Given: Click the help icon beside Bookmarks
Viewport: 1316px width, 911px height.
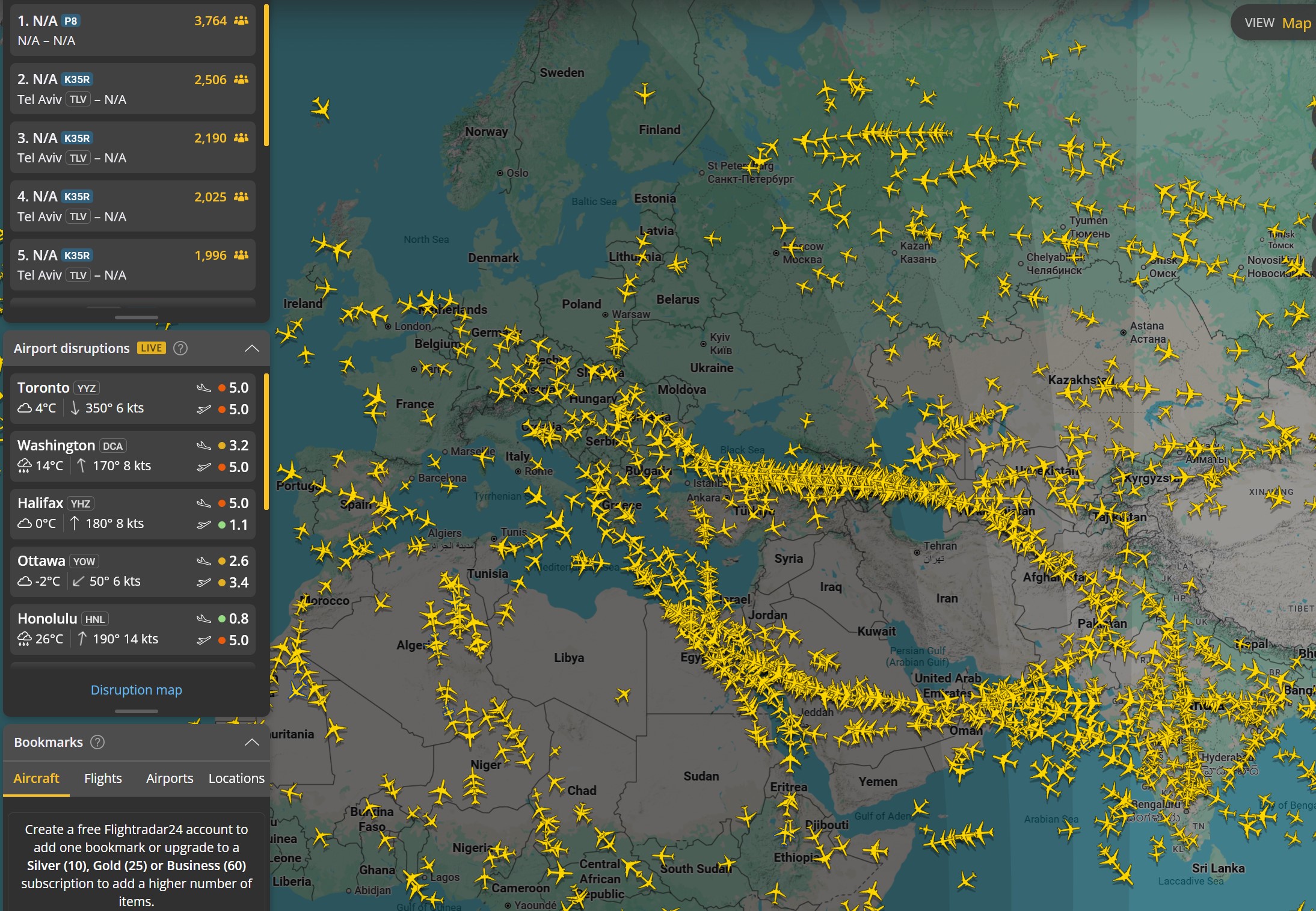Looking at the screenshot, I should 97,742.
